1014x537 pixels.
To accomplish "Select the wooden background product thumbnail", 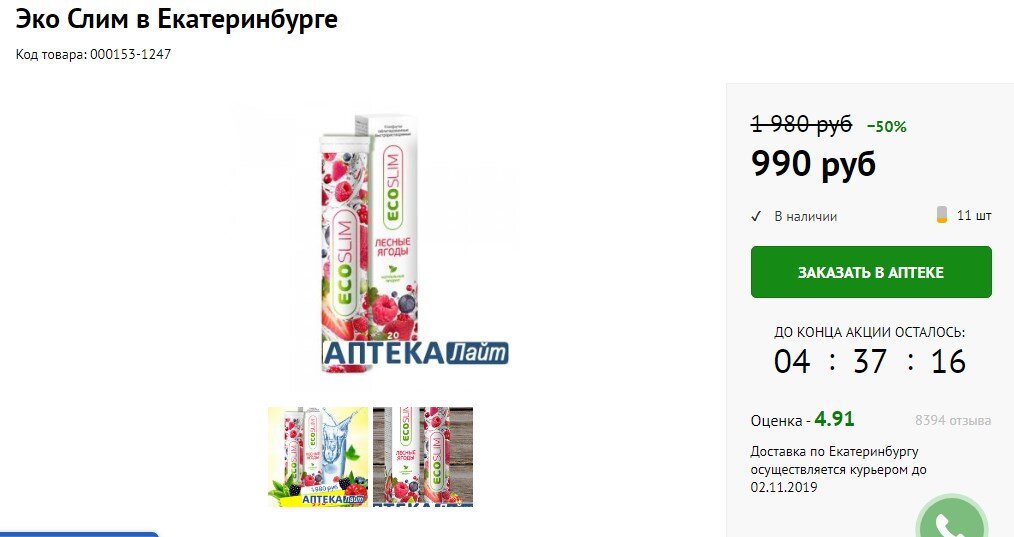I will pyautogui.click(x=423, y=456).
